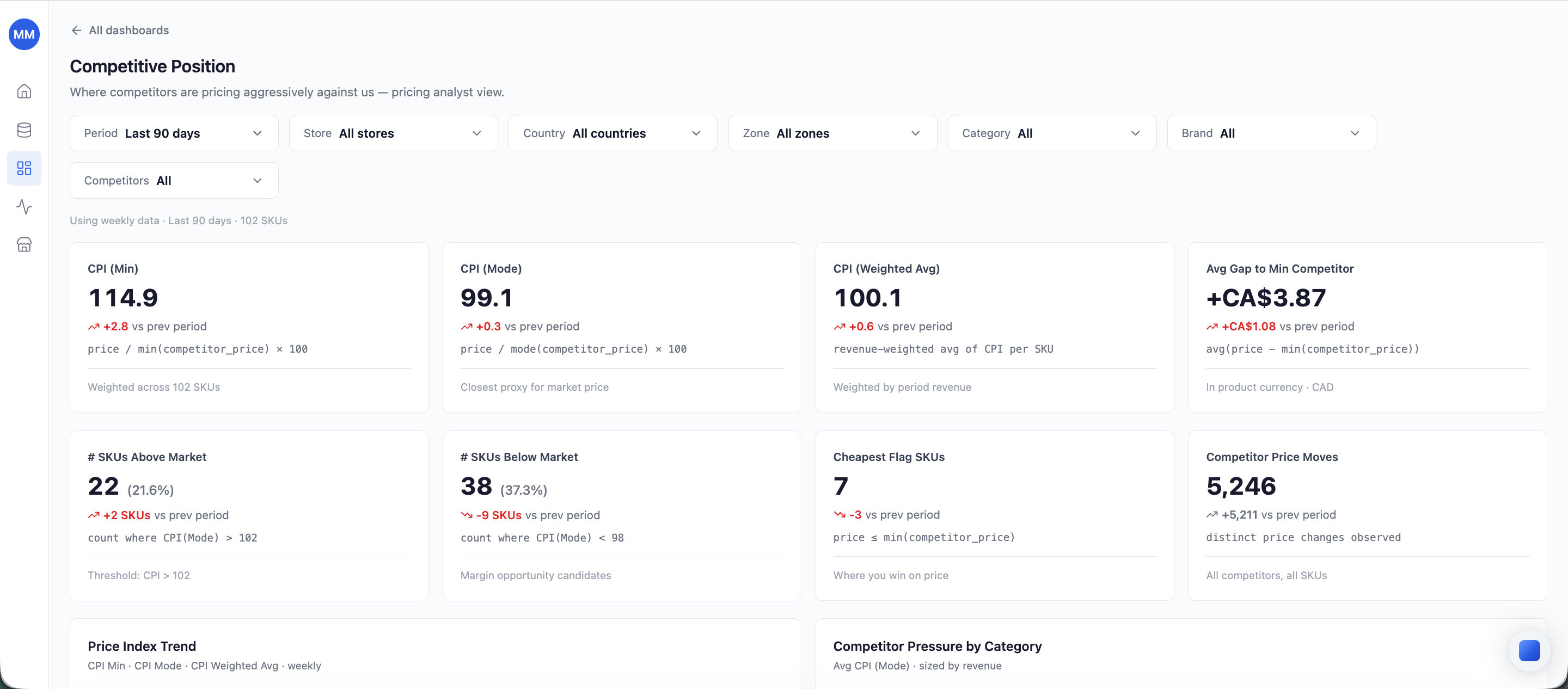1568x689 pixels.
Task: Open the Zone All zones dropdown
Action: [x=832, y=133]
